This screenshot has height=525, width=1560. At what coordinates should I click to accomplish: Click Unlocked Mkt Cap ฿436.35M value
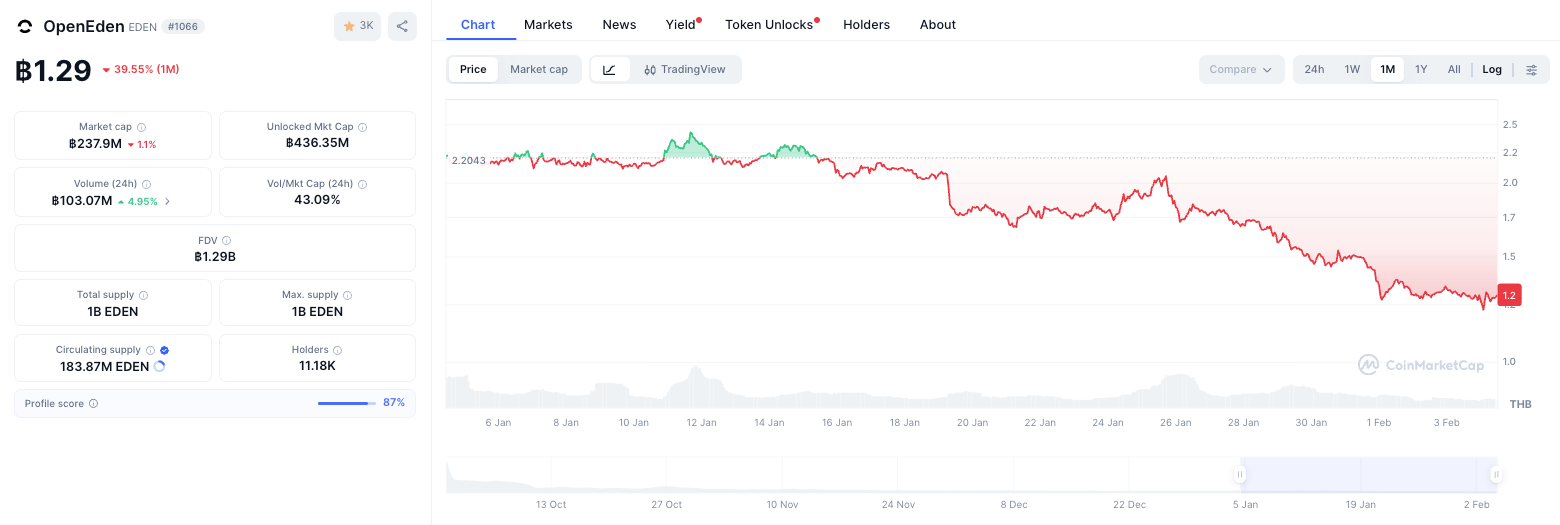pos(317,143)
